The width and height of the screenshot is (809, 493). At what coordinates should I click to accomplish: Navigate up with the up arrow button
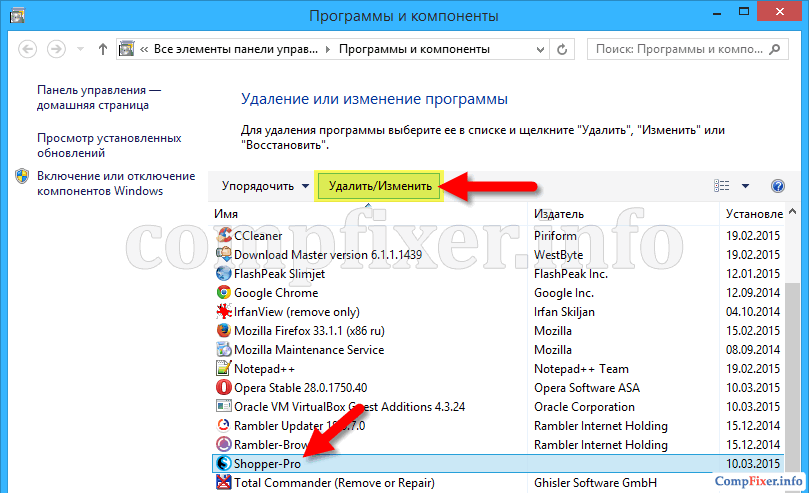(x=103, y=48)
